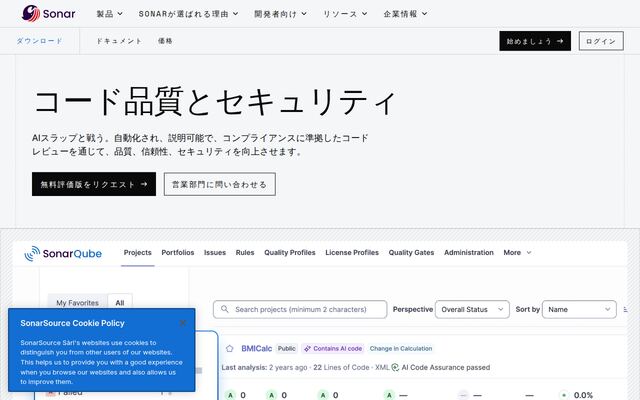Switch to the My Favorites toggle

(78, 302)
